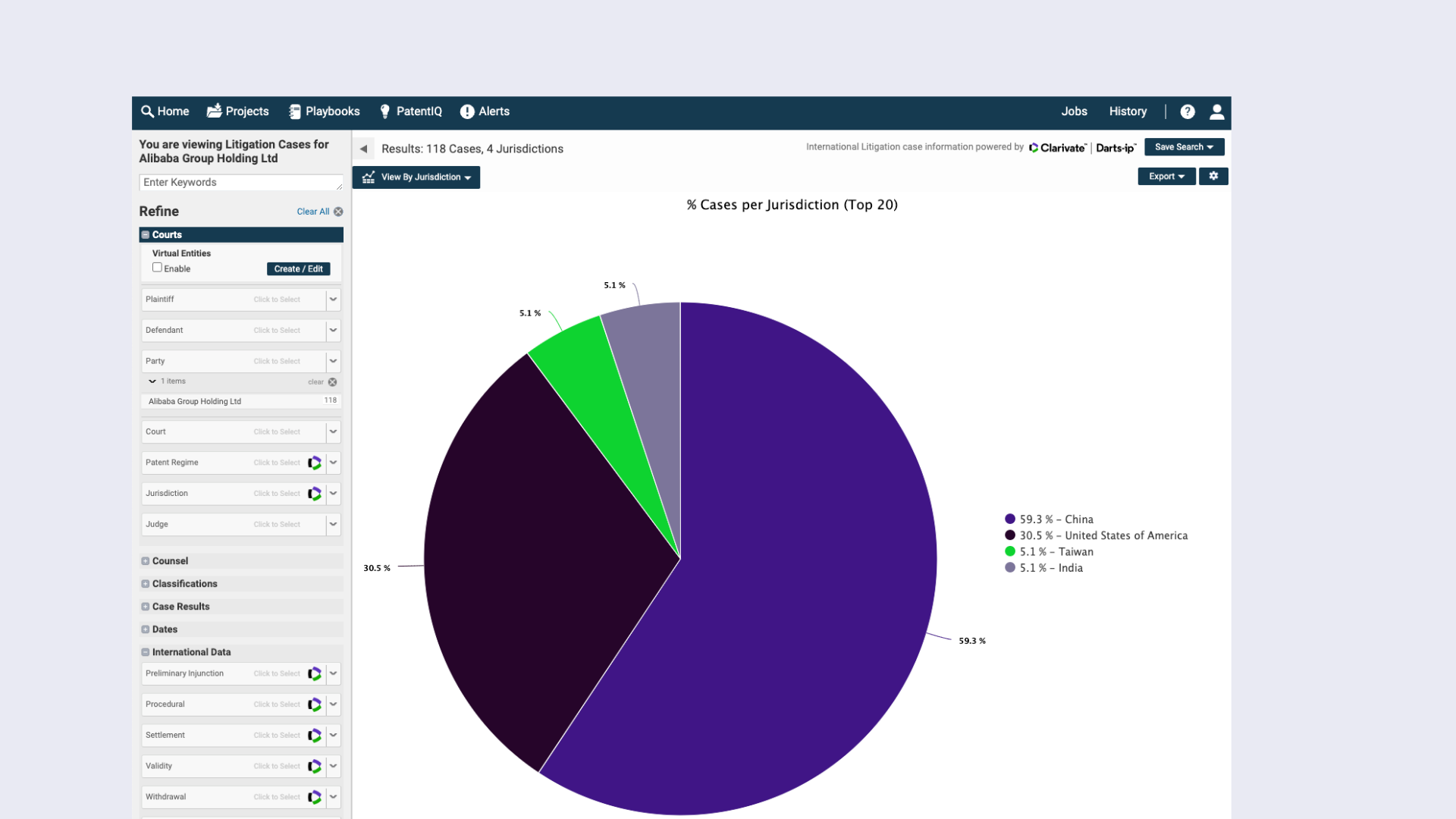Collapse the Party 1 items chevron

[x=152, y=381]
